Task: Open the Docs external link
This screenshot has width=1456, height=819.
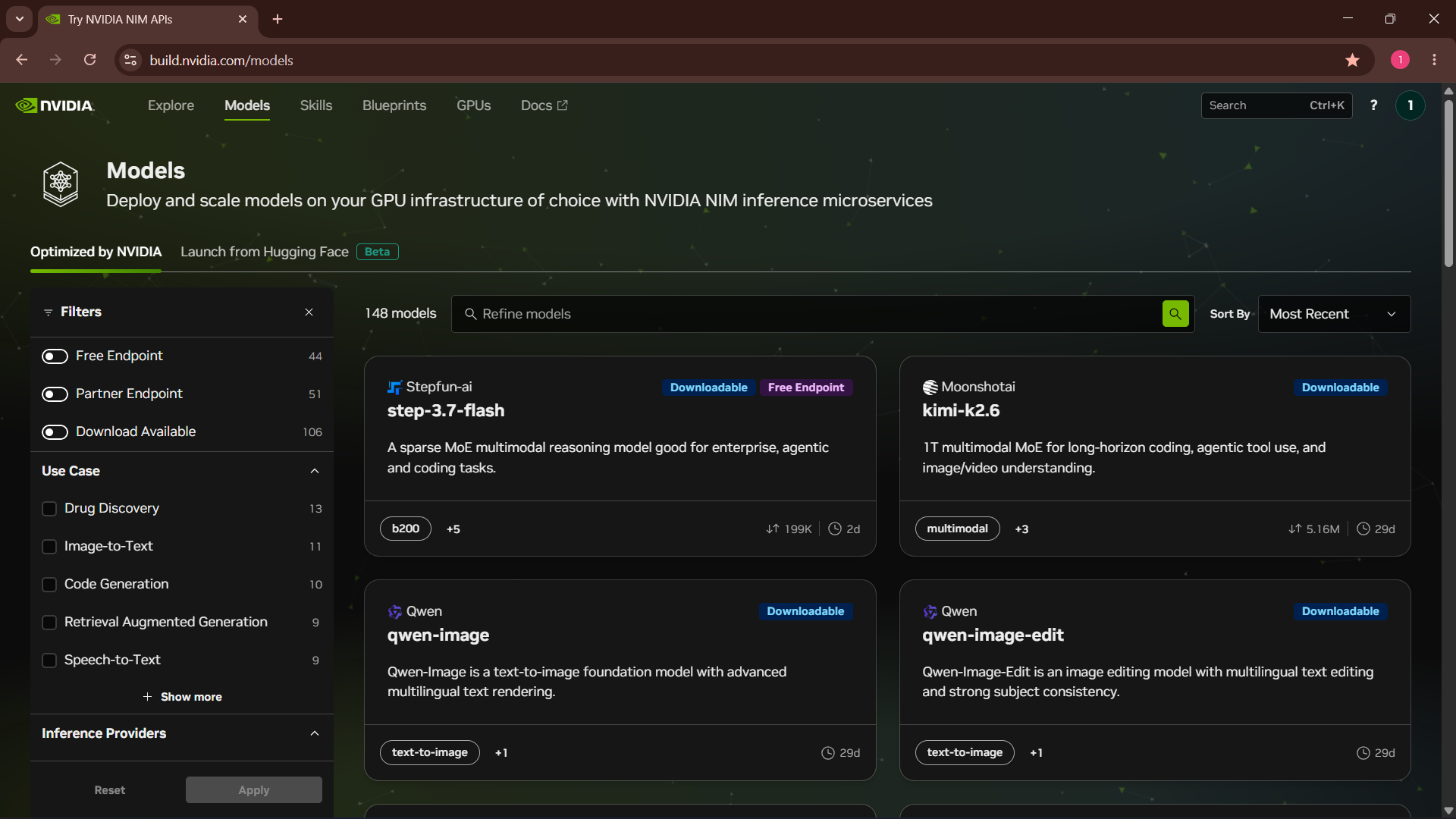Action: [544, 105]
